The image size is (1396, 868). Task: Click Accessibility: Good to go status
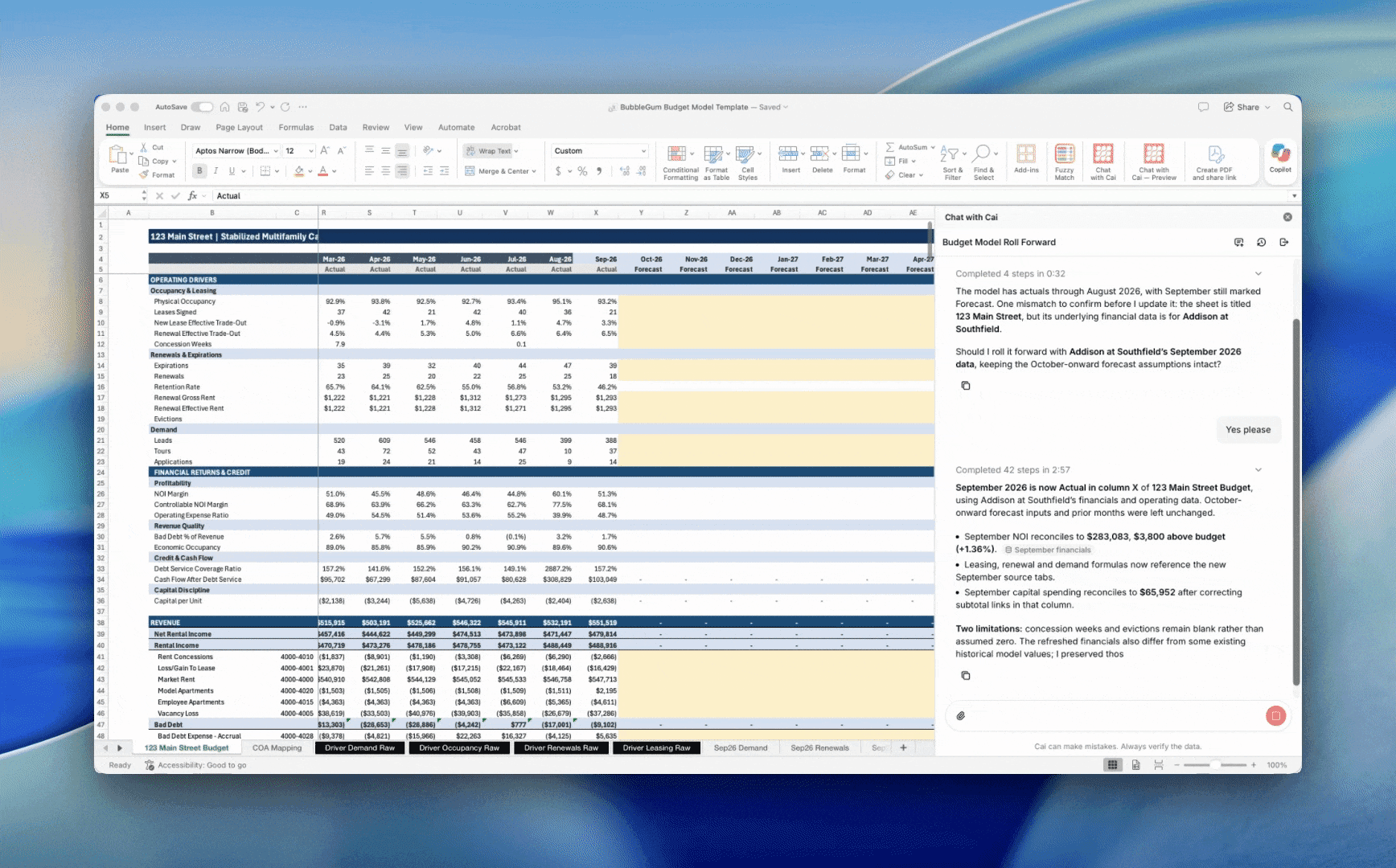[x=195, y=765]
